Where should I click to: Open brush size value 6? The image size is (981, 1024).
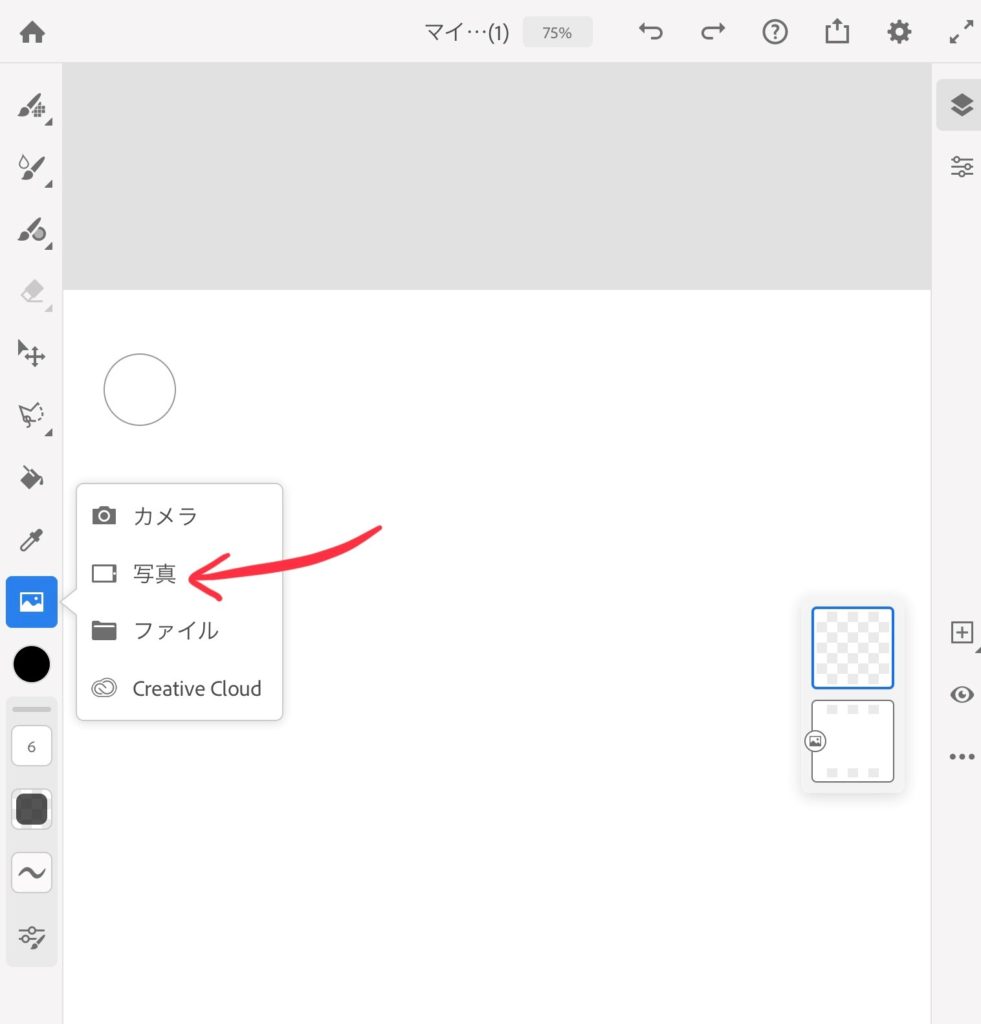pyautogui.click(x=31, y=746)
